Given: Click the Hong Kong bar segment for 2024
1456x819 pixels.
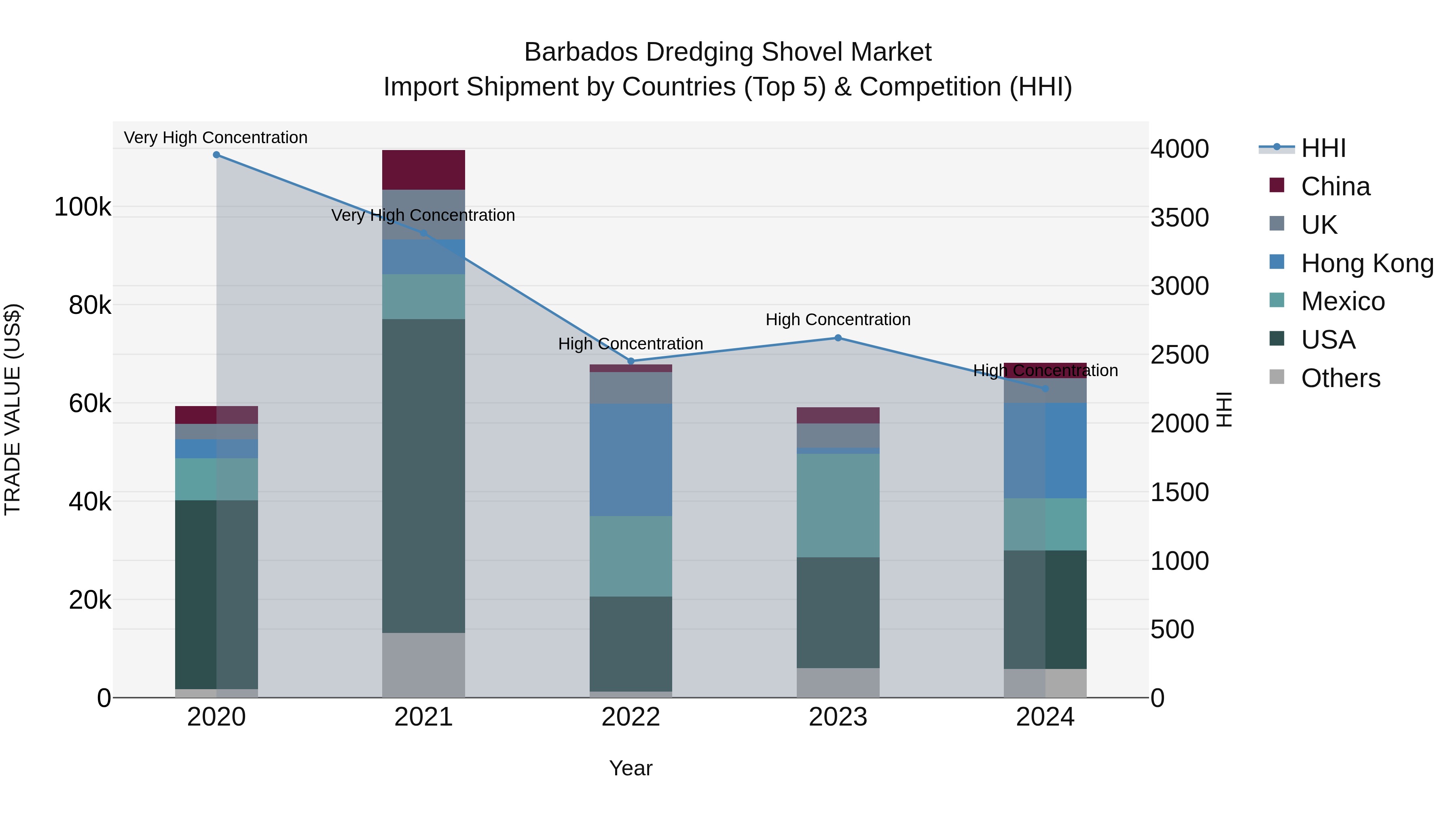Looking at the screenshot, I should click(1045, 451).
